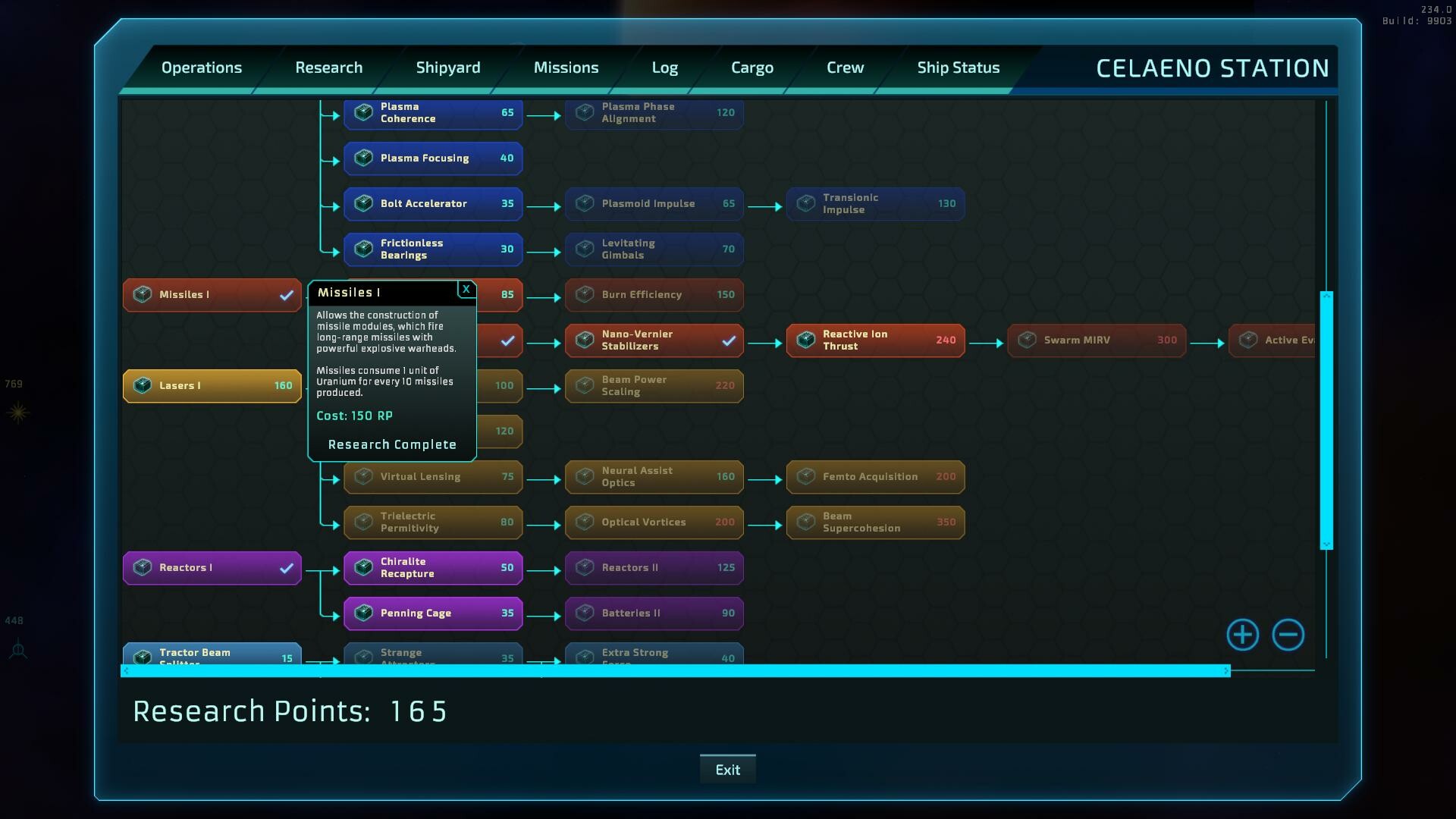
Task: Click the Penning Cage research icon
Action: 363,613
